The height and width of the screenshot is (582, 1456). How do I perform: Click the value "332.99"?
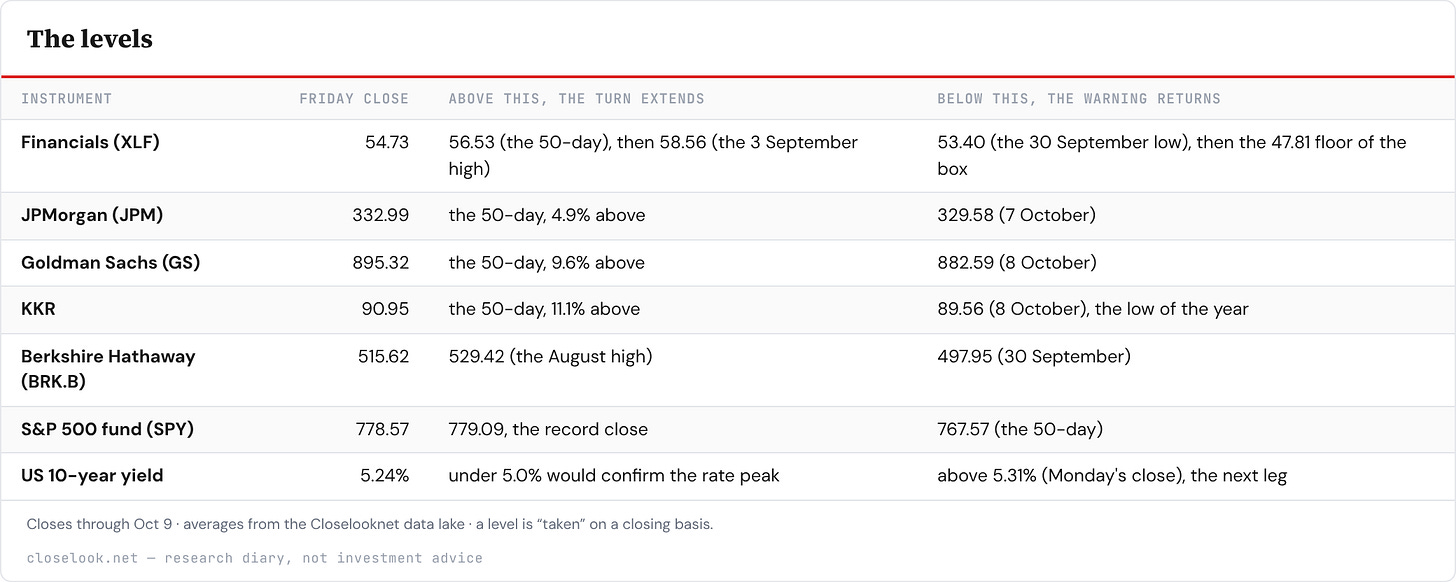click(381, 215)
